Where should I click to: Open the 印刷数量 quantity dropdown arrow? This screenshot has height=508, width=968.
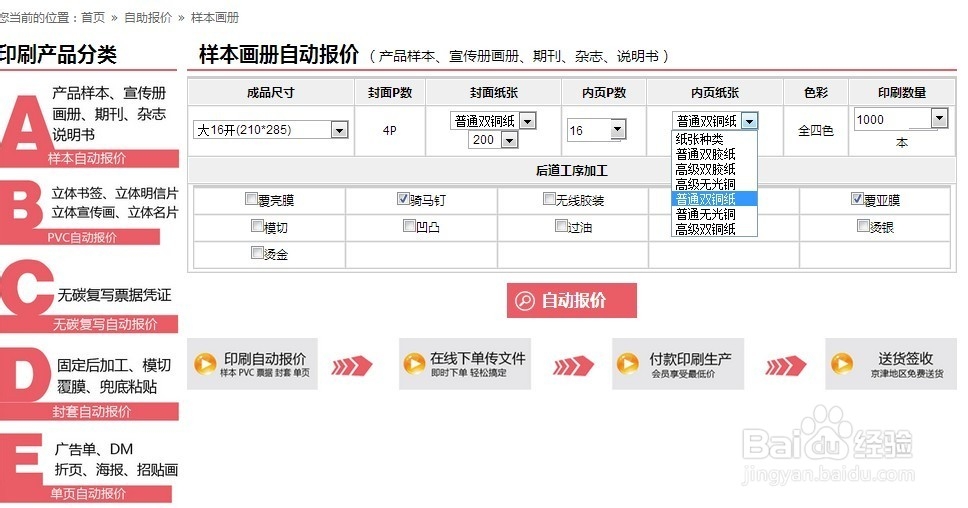pyautogui.click(x=939, y=118)
